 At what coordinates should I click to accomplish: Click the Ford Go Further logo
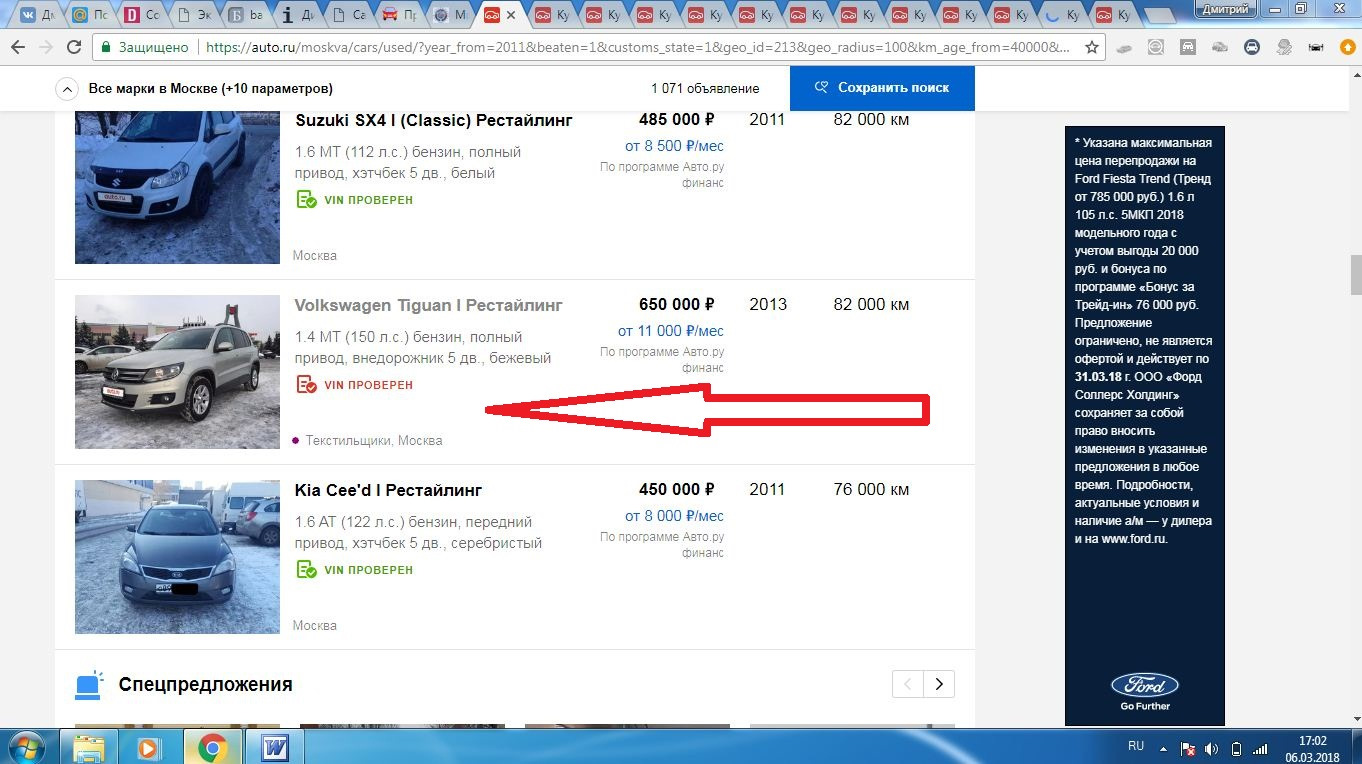(1145, 691)
